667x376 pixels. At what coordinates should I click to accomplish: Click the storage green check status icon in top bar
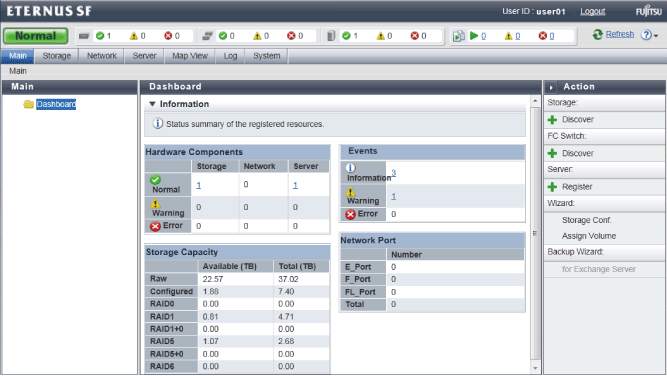pyautogui.click(x=100, y=36)
